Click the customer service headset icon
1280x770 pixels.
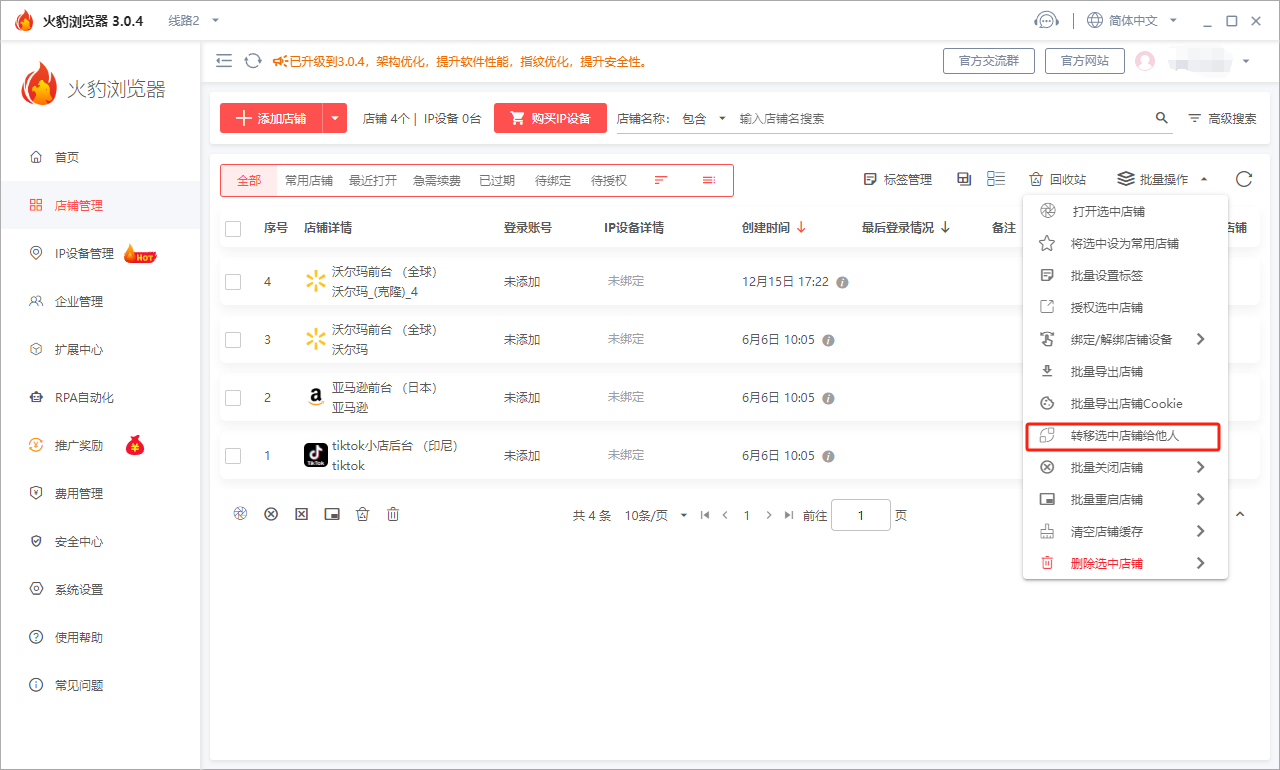(x=1046, y=21)
